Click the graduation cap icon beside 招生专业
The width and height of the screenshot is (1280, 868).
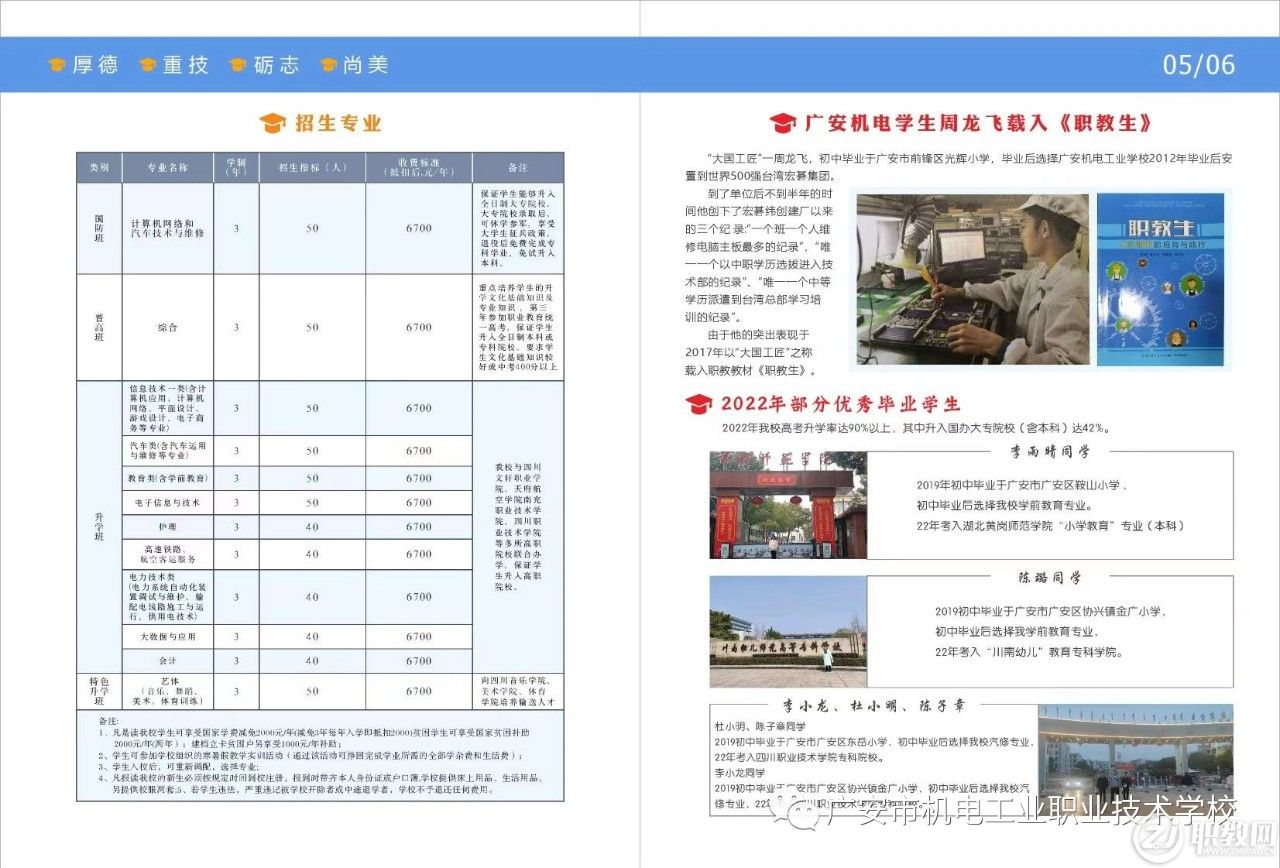pos(272,123)
